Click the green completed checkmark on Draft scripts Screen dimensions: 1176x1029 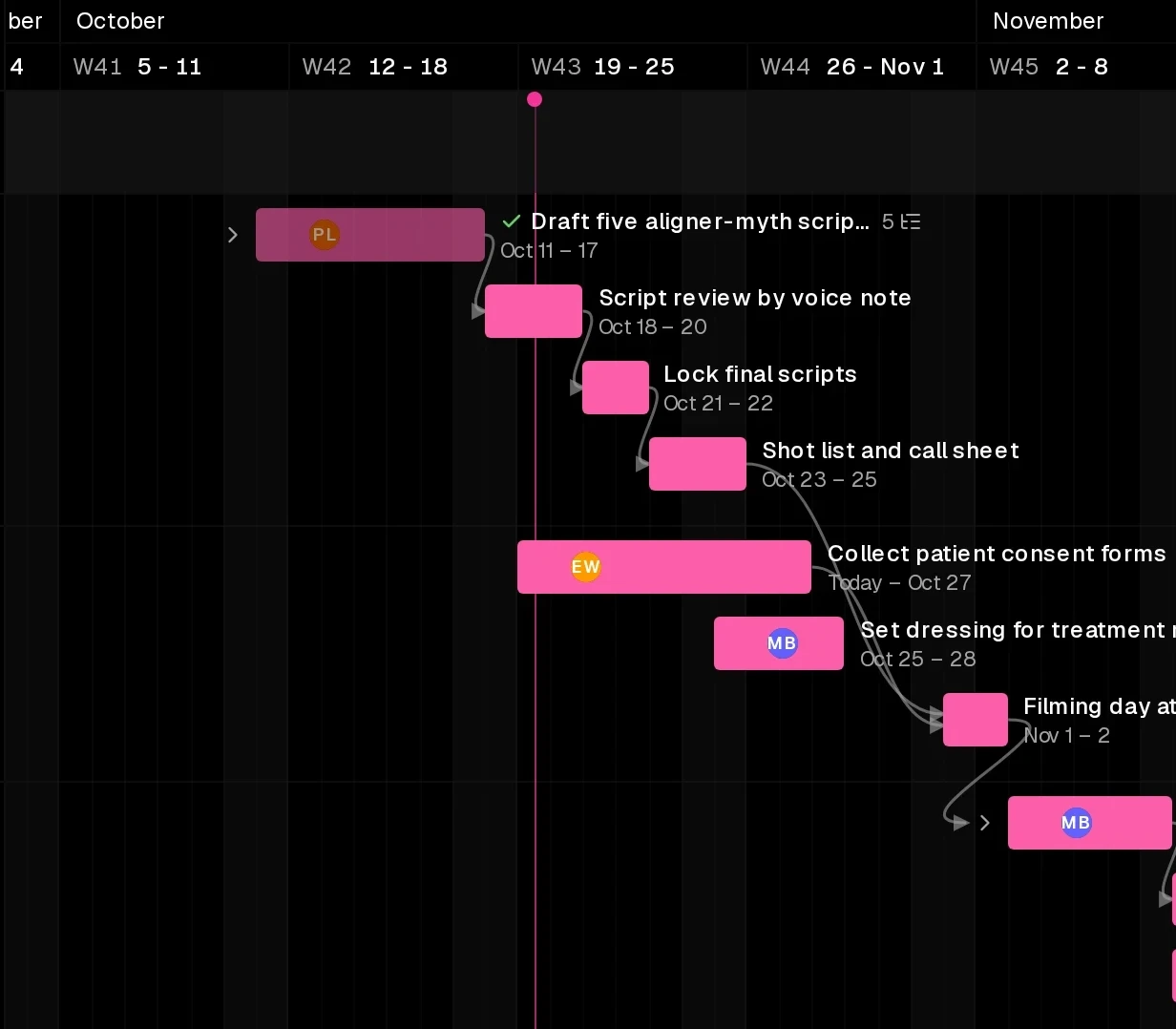coord(512,221)
